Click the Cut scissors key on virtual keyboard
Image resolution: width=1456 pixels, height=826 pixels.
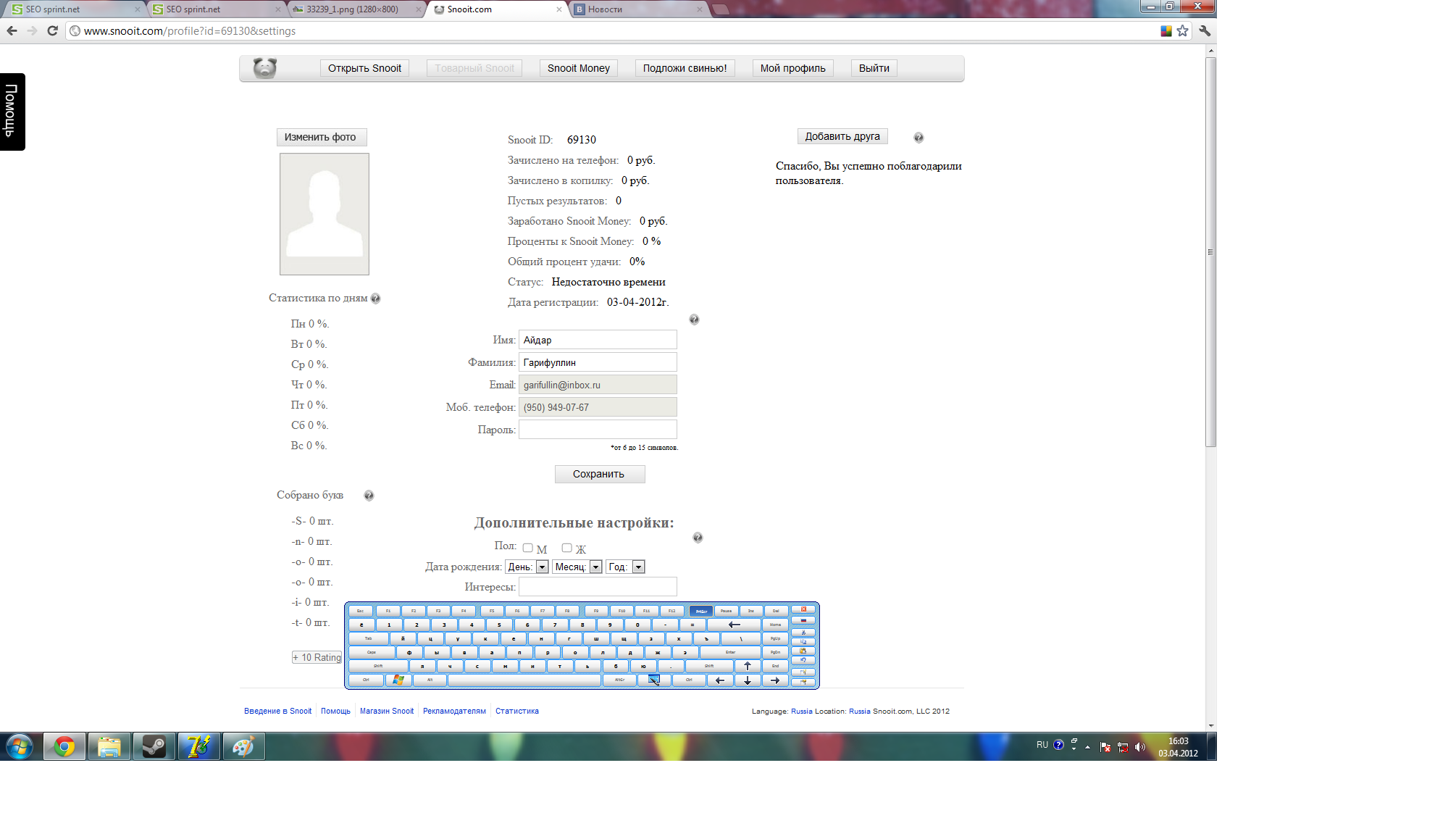[803, 633]
